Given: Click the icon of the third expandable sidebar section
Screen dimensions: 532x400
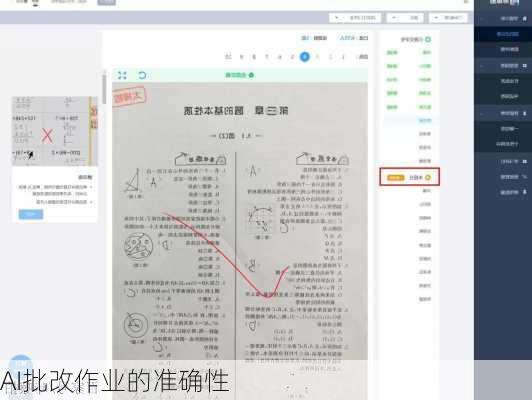Looking at the screenshot, I should coord(525,113).
